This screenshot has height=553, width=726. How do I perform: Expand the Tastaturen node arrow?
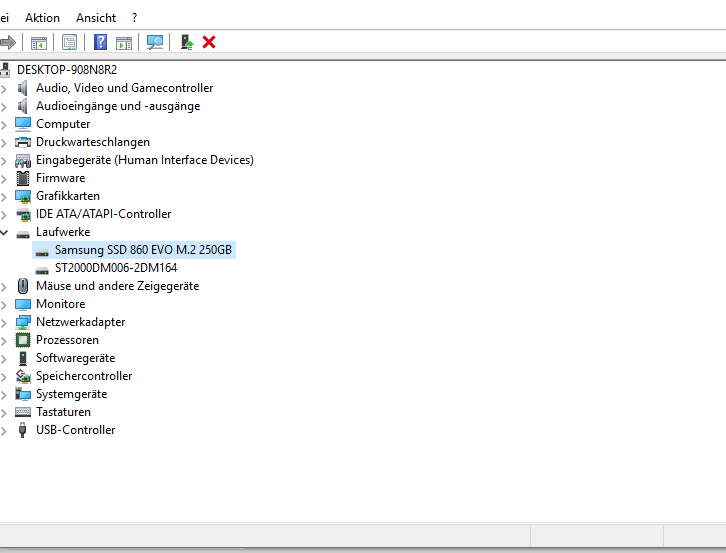point(4,413)
